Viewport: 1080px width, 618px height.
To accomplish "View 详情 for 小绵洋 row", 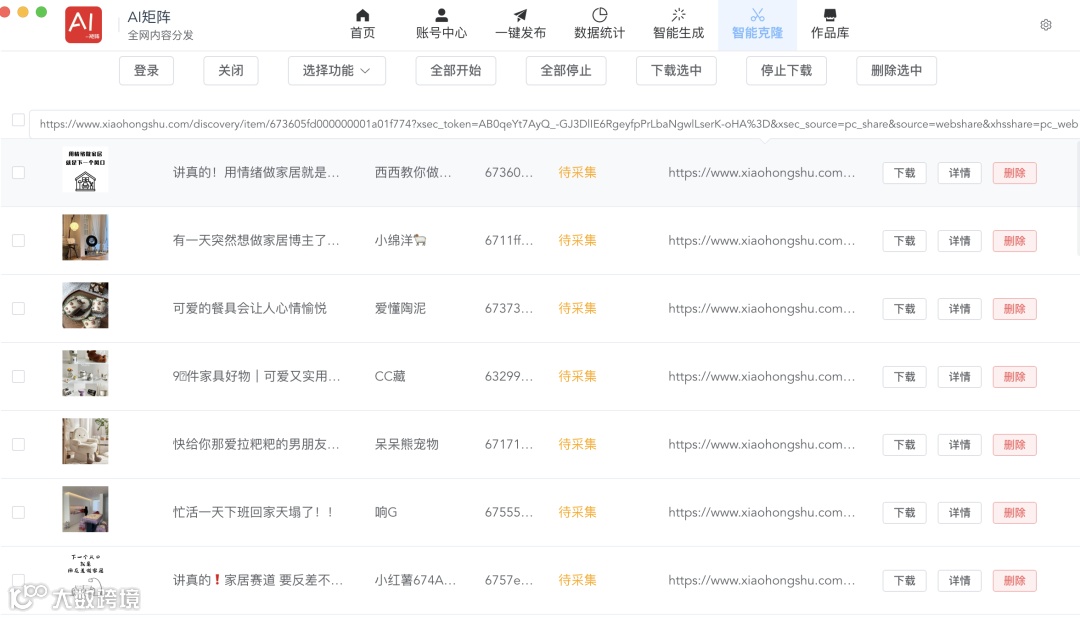I will tap(959, 241).
